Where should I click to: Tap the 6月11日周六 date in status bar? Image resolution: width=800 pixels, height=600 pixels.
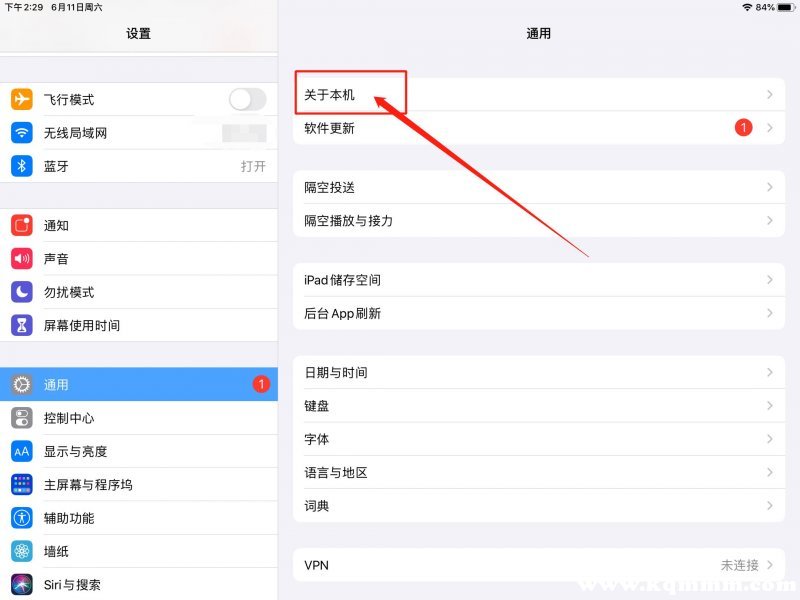(77, 7)
